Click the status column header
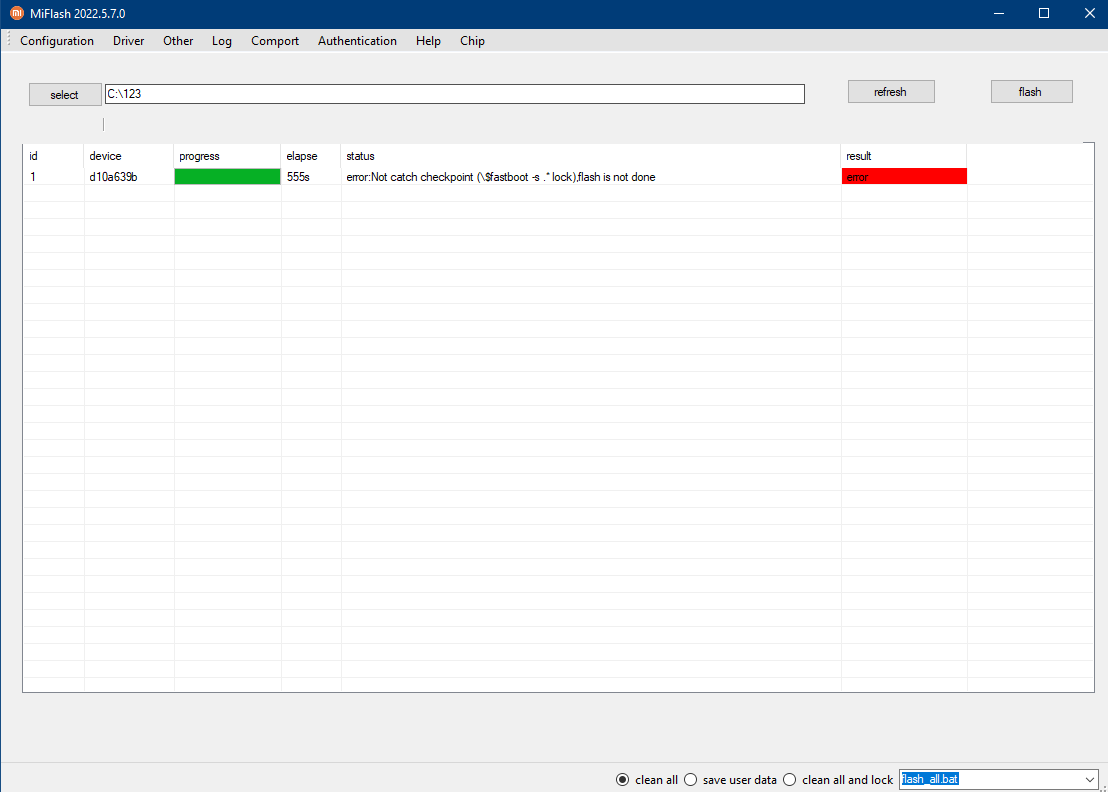 (591, 156)
